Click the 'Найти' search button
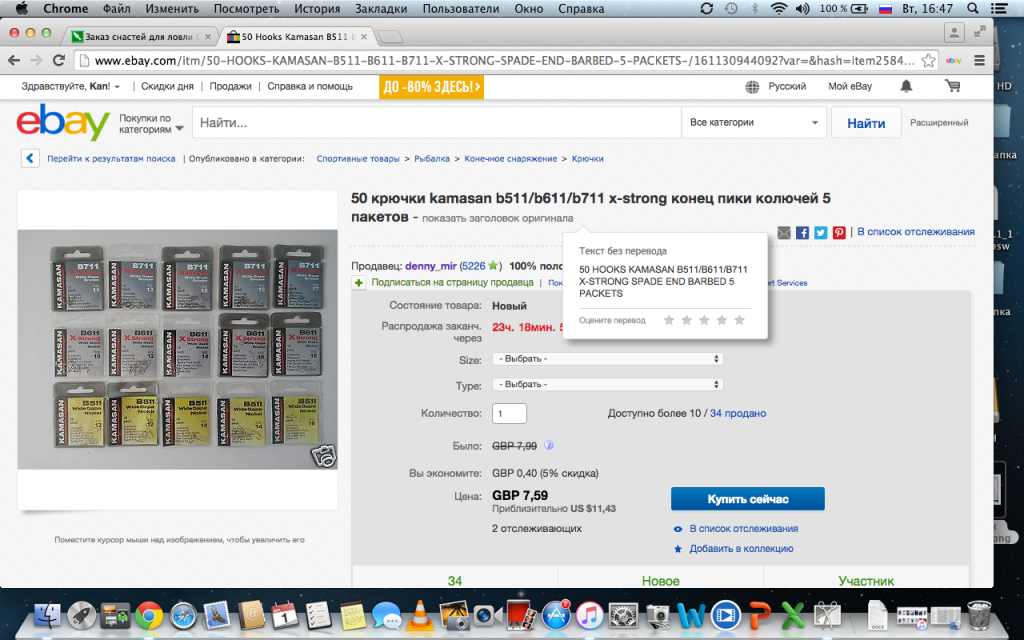 [x=866, y=123]
